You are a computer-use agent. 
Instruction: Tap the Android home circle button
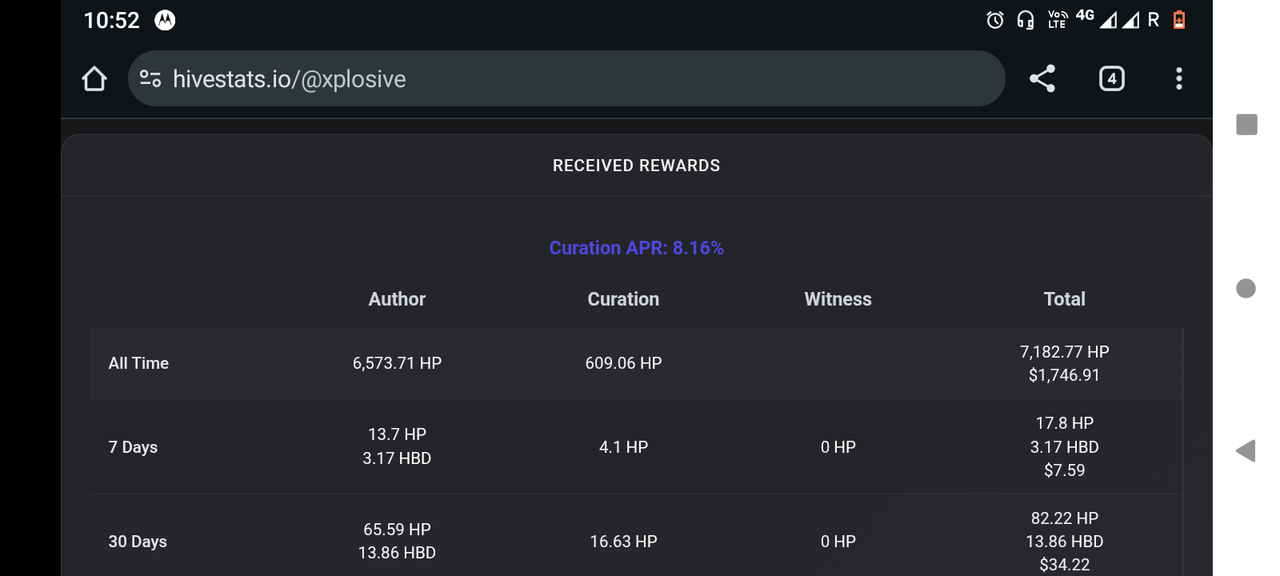(x=1246, y=288)
